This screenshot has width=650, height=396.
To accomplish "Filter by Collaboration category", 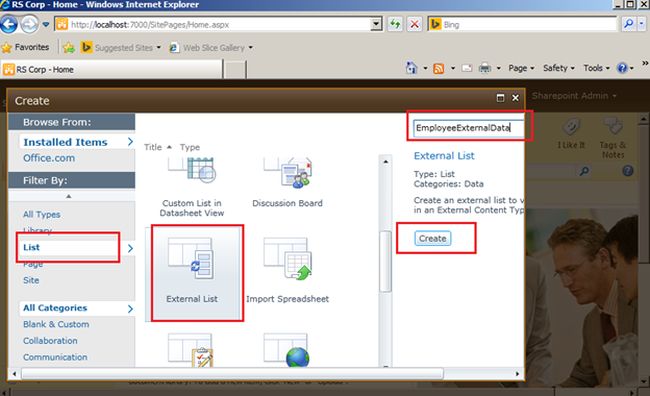I will pyautogui.click(x=50, y=340).
